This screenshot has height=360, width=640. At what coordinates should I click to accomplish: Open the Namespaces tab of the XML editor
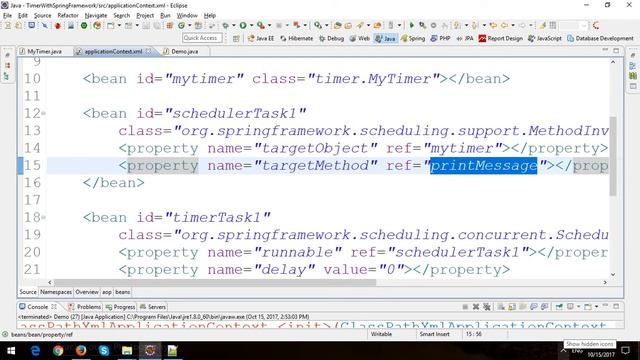[56, 292]
